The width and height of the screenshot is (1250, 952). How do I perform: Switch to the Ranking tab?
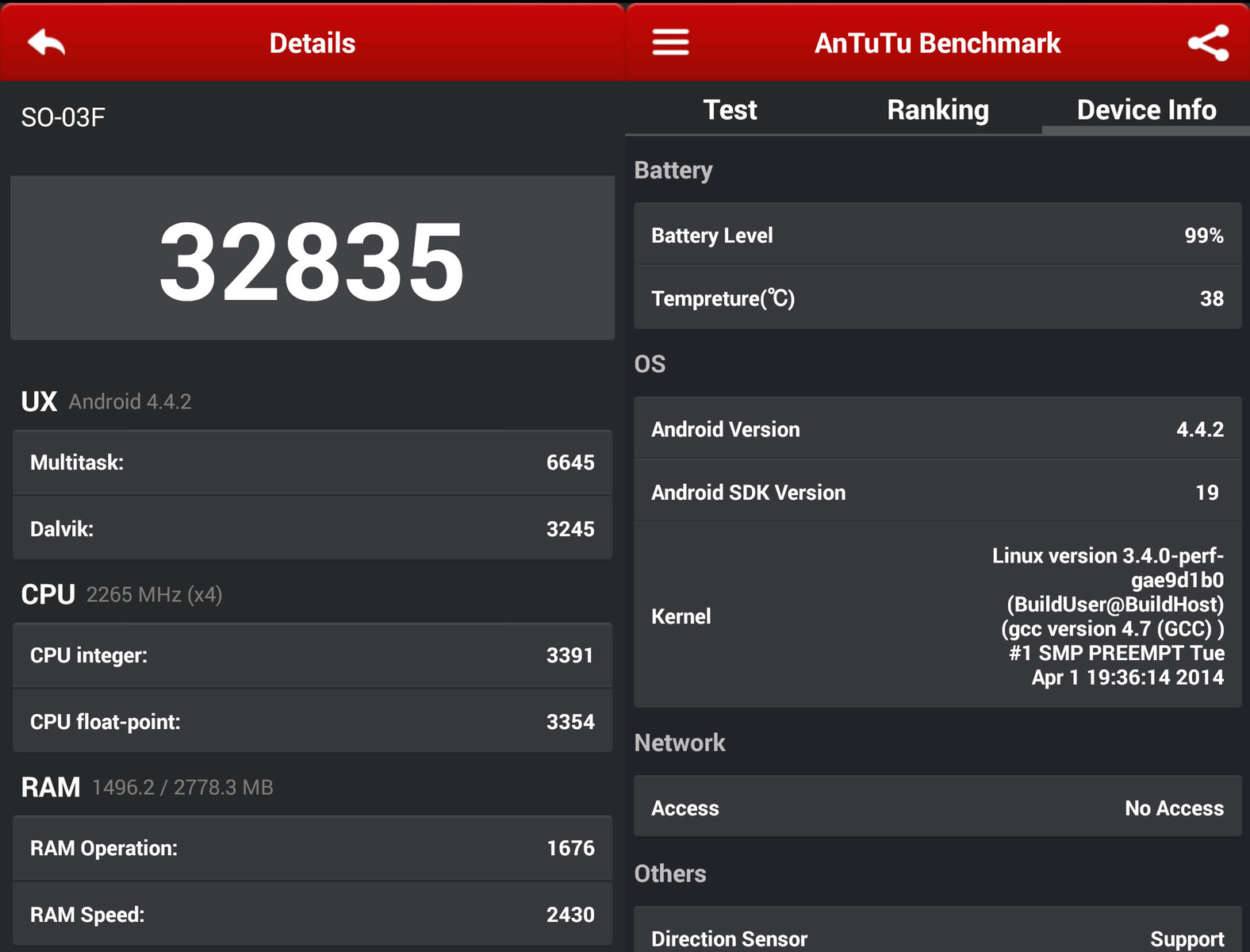click(x=937, y=109)
